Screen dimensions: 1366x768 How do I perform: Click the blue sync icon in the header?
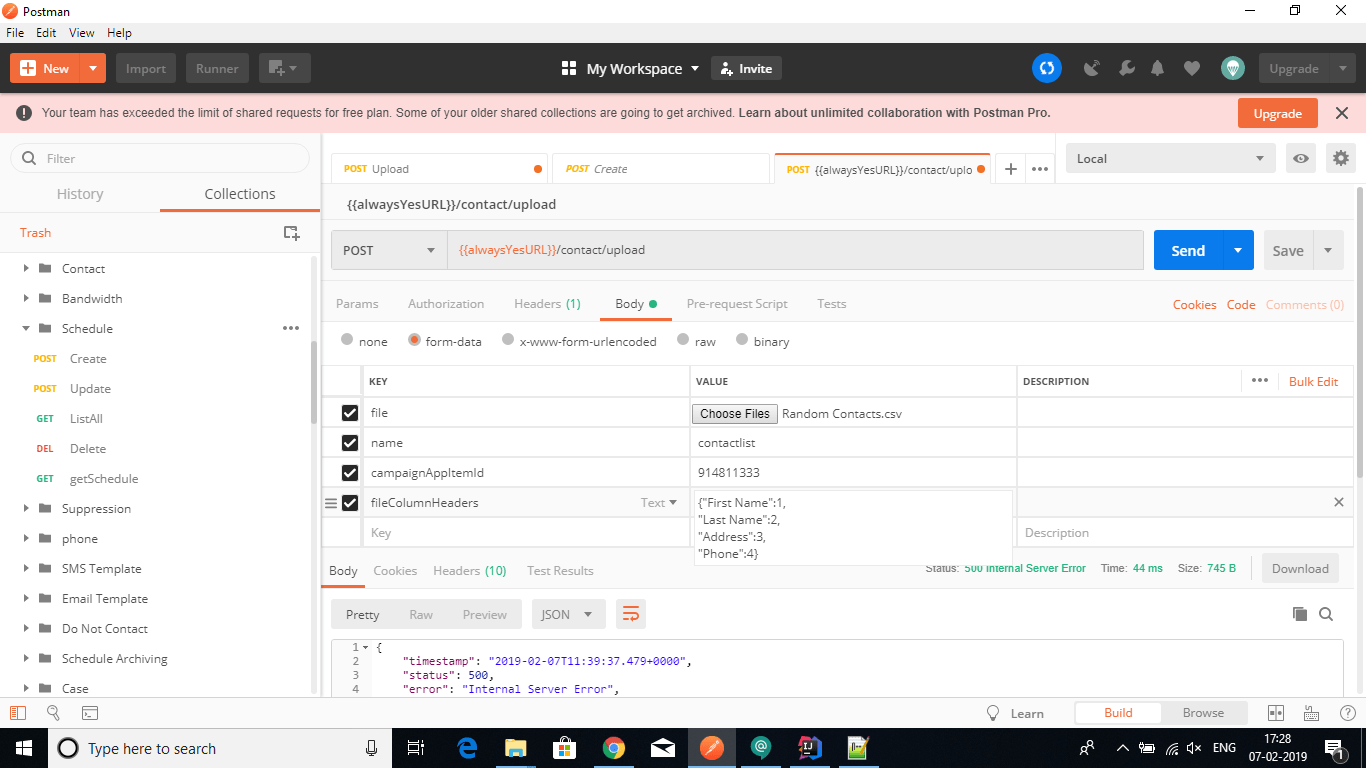tap(1046, 68)
